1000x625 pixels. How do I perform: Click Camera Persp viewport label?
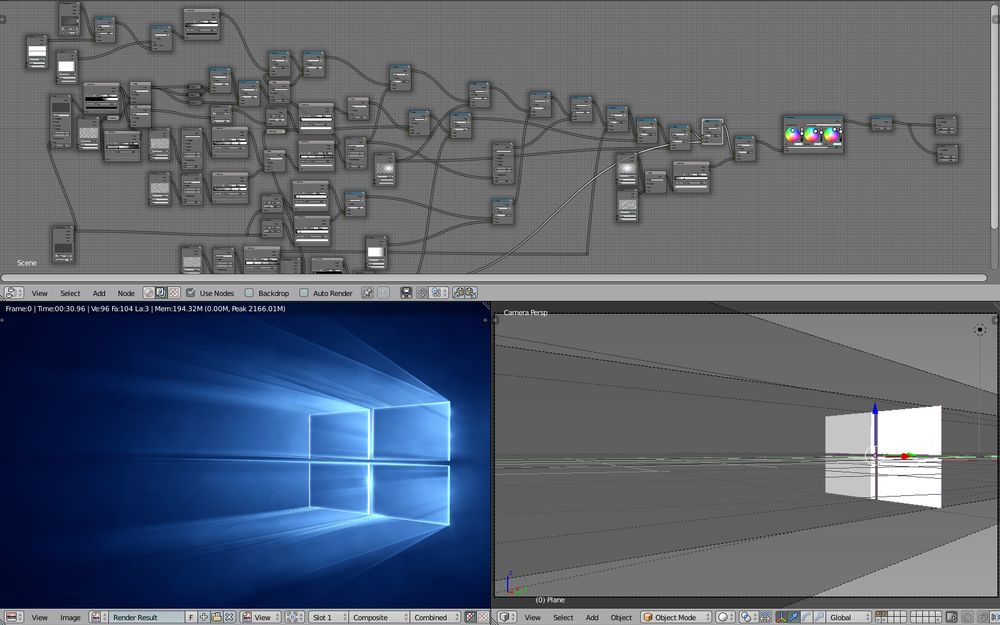coord(526,312)
